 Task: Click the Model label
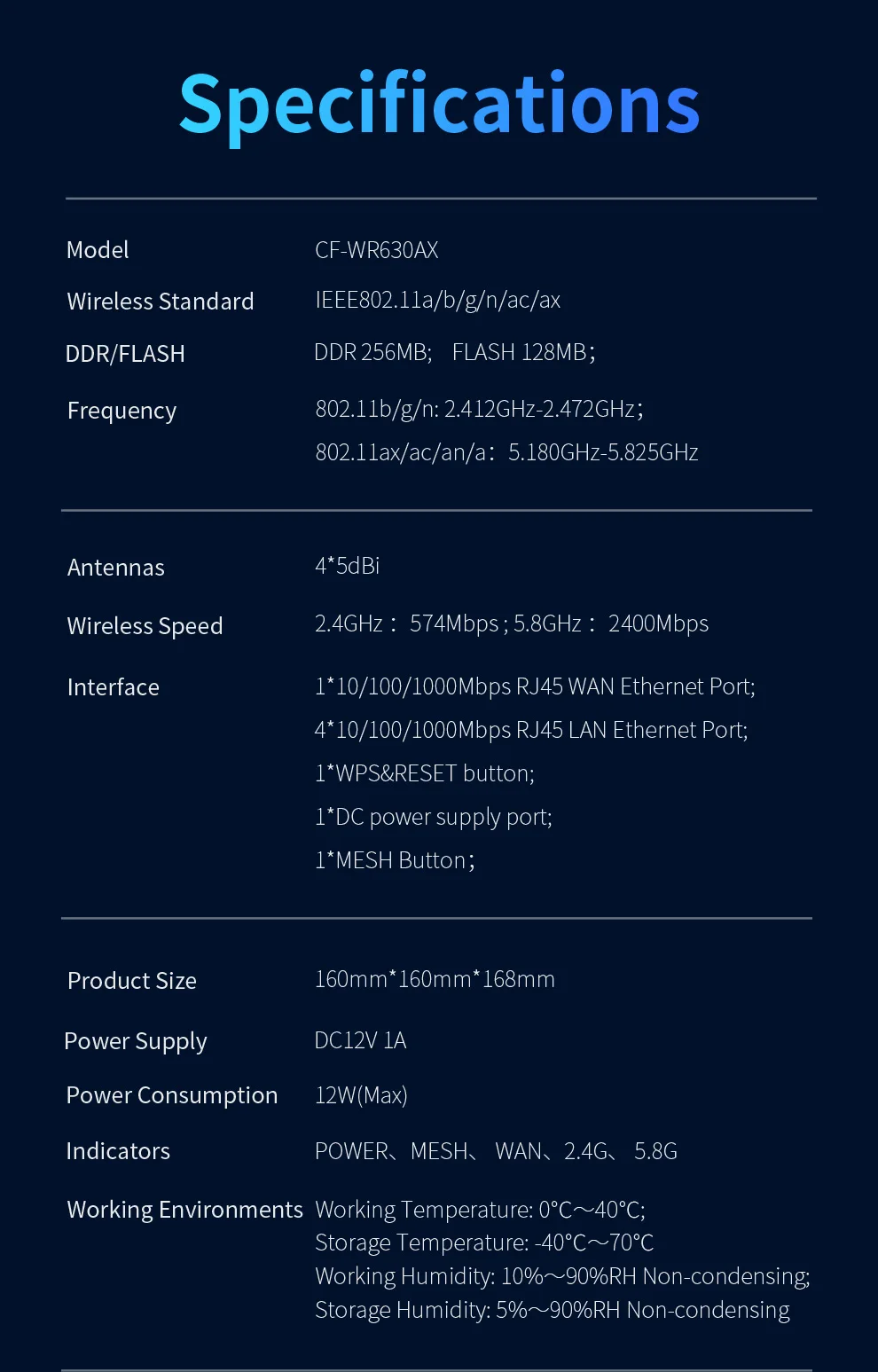98,250
